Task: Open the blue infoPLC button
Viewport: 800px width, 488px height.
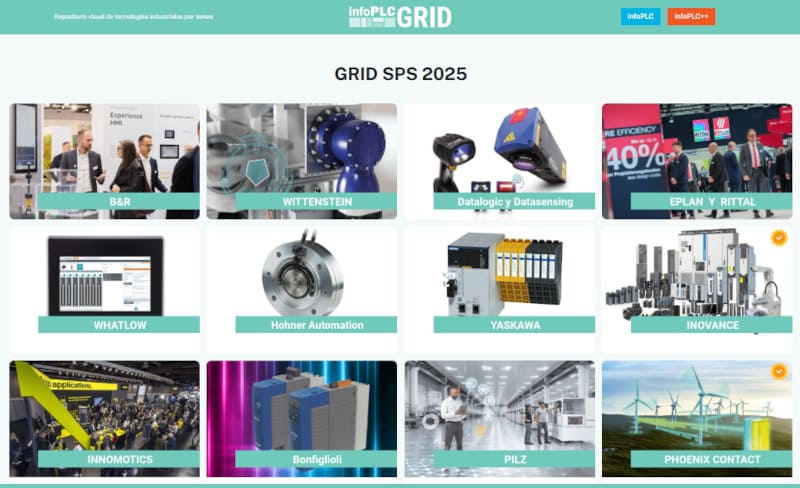Action: (x=640, y=16)
